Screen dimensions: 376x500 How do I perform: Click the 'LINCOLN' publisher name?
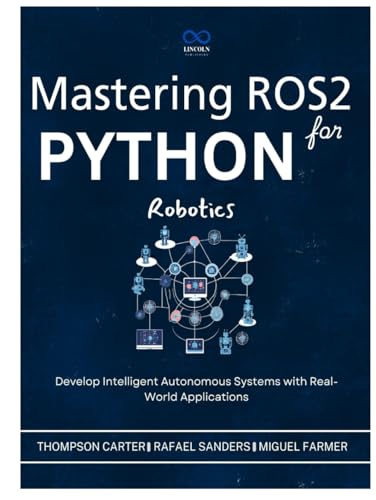(197, 49)
